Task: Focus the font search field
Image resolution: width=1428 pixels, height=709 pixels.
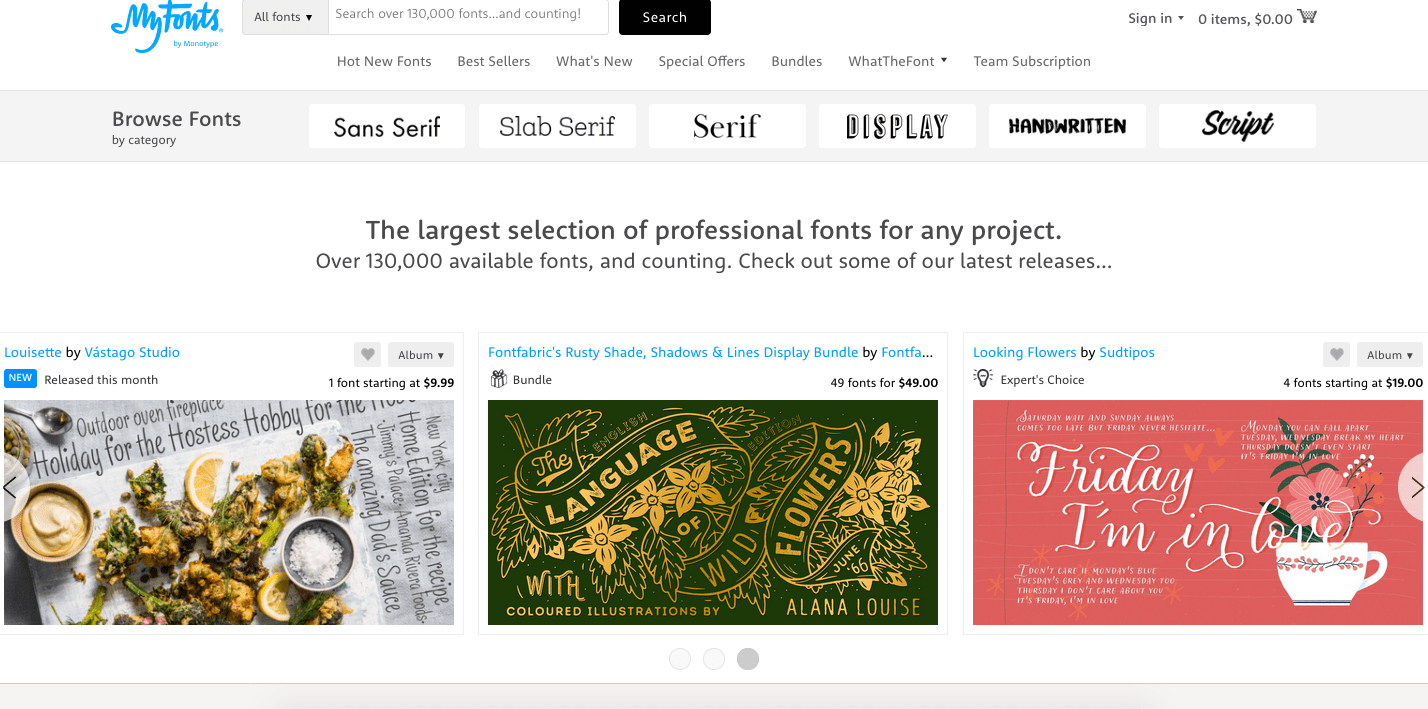Action: click(468, 17)
